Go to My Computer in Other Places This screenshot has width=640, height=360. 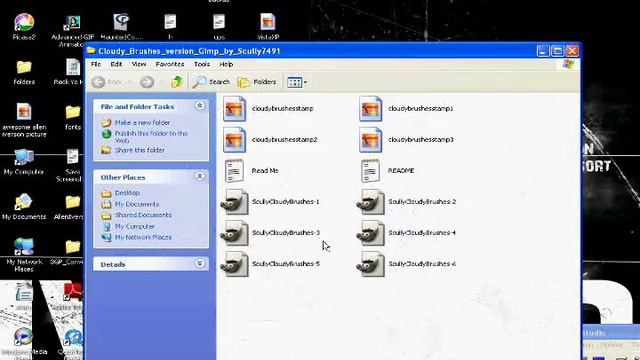(134, 226)
